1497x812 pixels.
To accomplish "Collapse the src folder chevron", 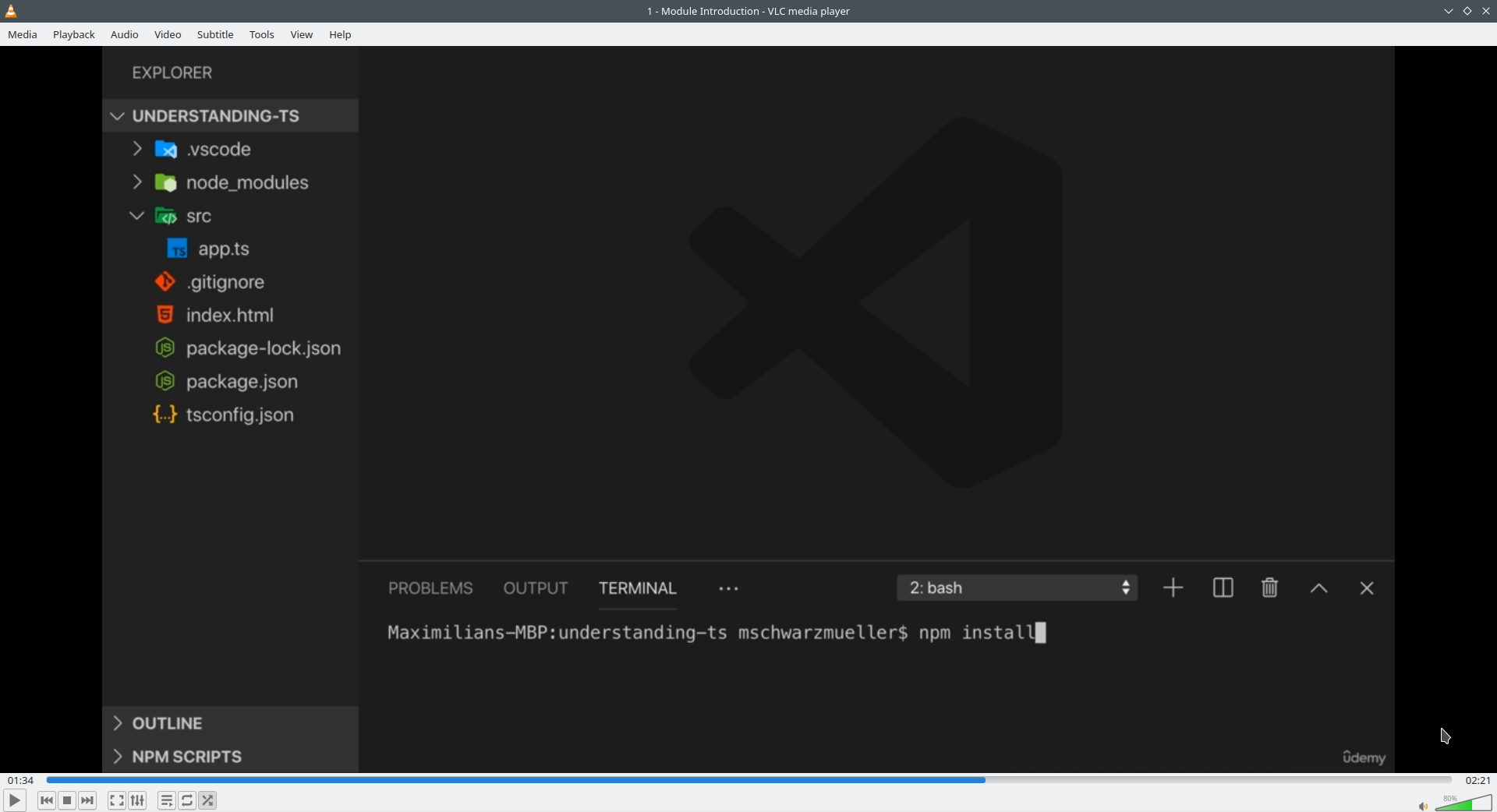I will pos(137,216).
